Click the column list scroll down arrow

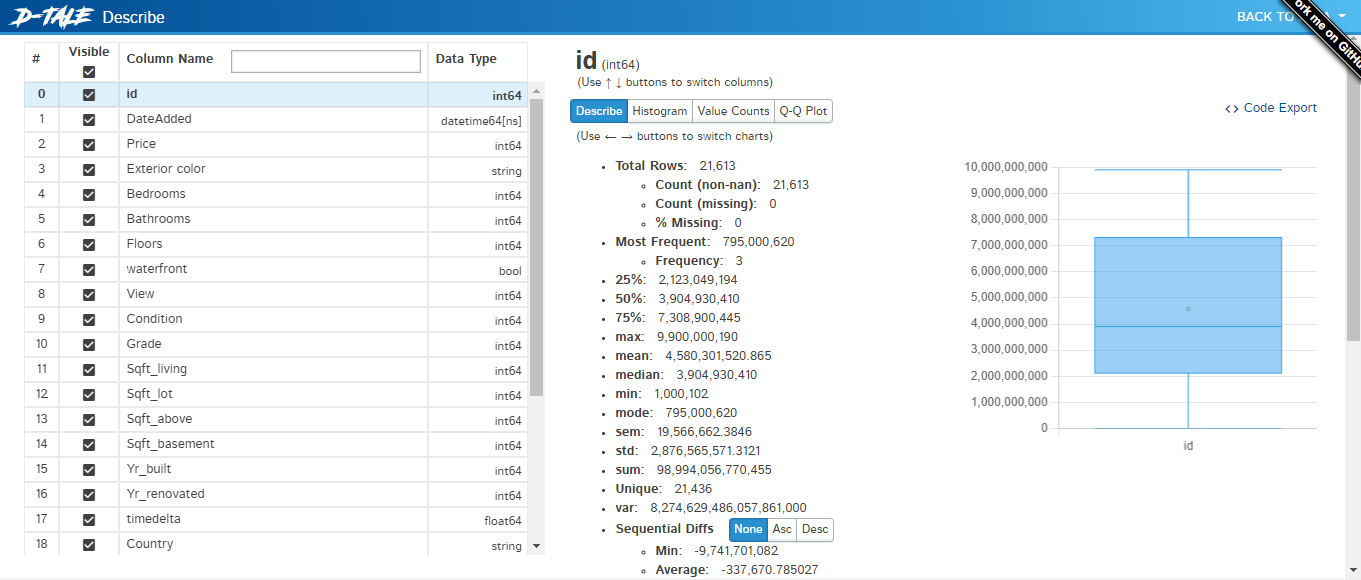click(x=536, y=546)
